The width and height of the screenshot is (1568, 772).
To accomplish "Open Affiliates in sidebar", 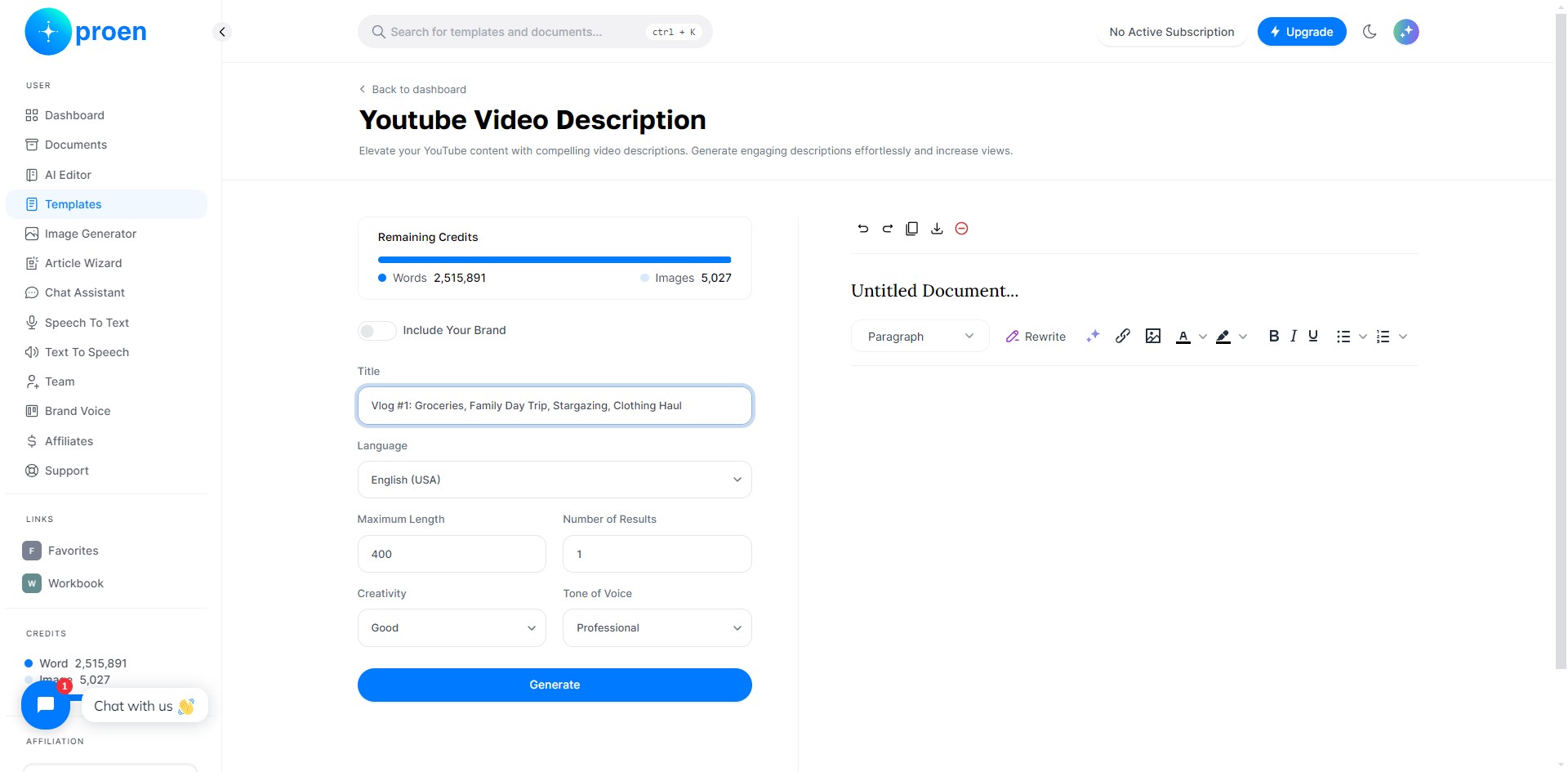I will (106, 441).
